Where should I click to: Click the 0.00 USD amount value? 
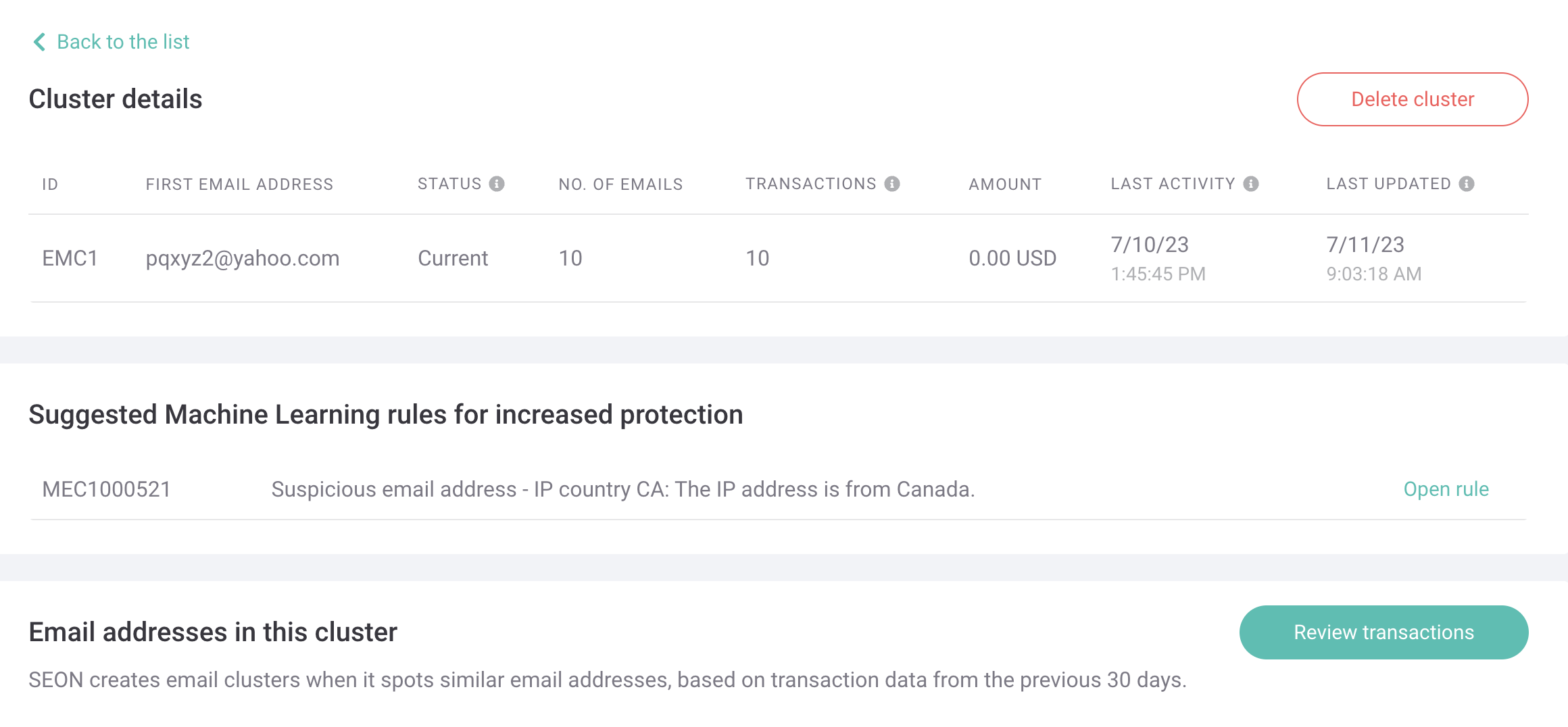(x=1012, y=258)
